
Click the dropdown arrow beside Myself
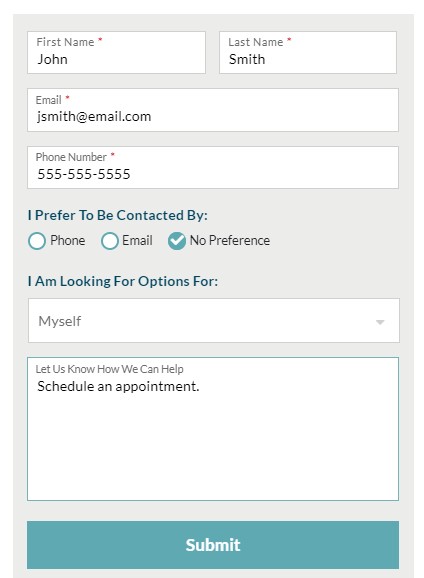tap(380, 322)
